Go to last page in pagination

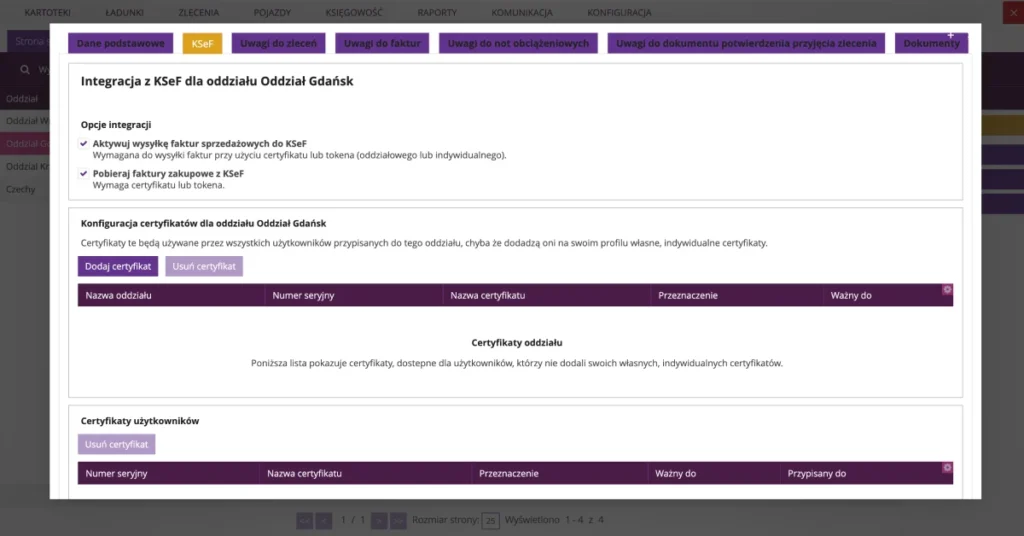coord(398,520)
